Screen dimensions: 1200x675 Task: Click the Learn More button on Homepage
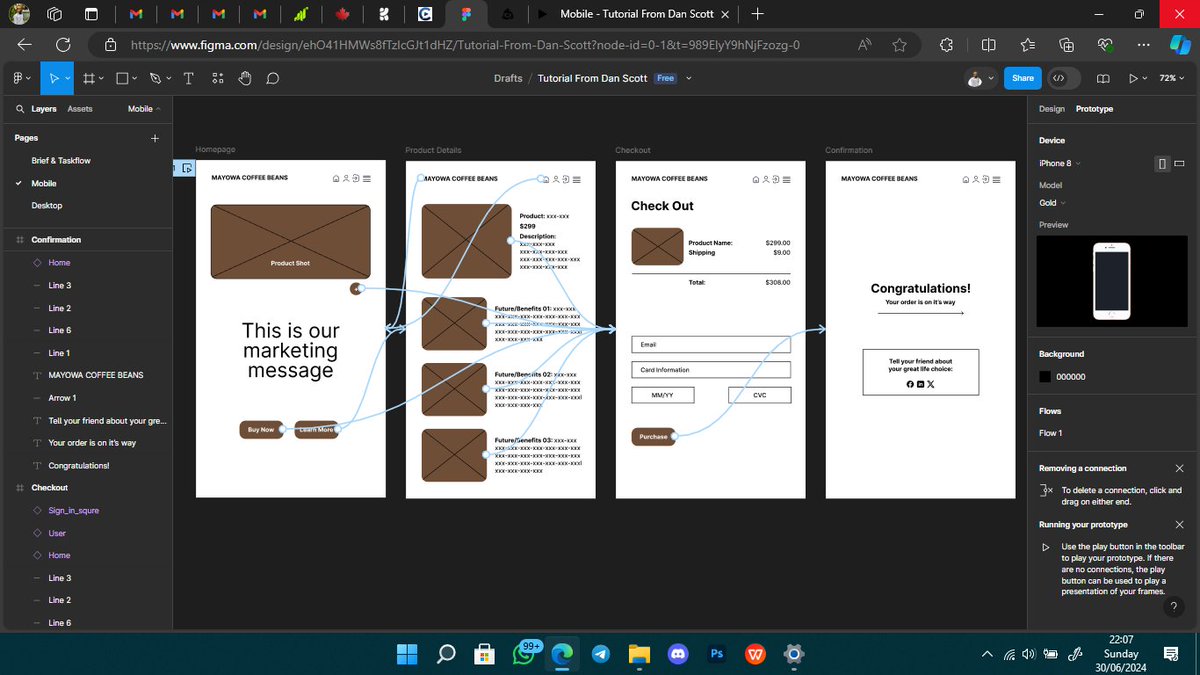[x=316, y=429]
